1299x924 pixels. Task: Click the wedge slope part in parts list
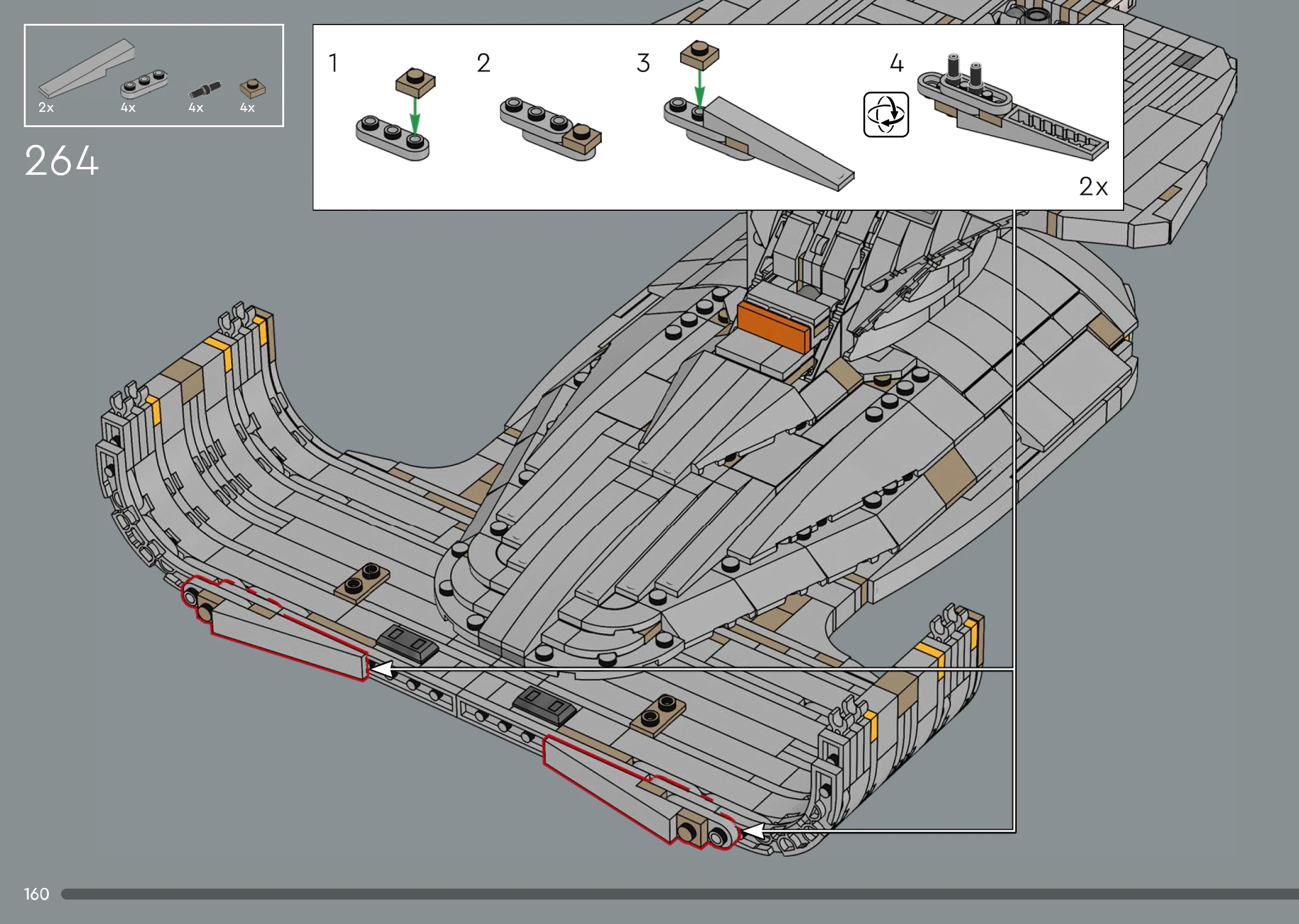(x=86, y=69)
